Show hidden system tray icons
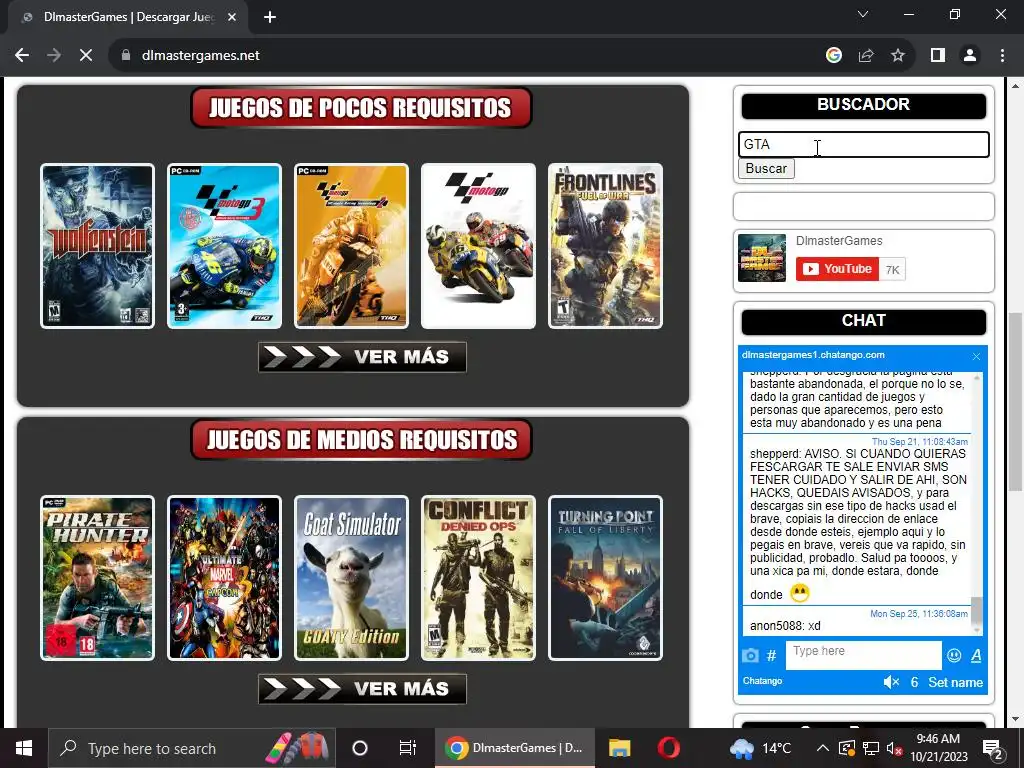Image resolution: width=1024 pixels, height=768 pixels. pyautogui.click(x=823, y=748)
